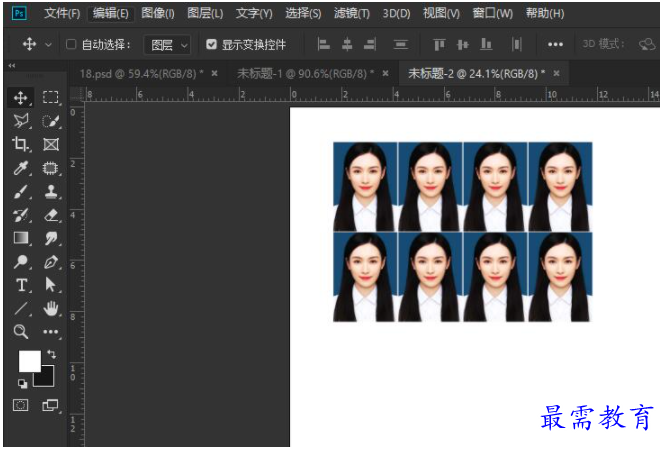Align left edges in options bar
662x449 pixels.
tap(324, 44)
